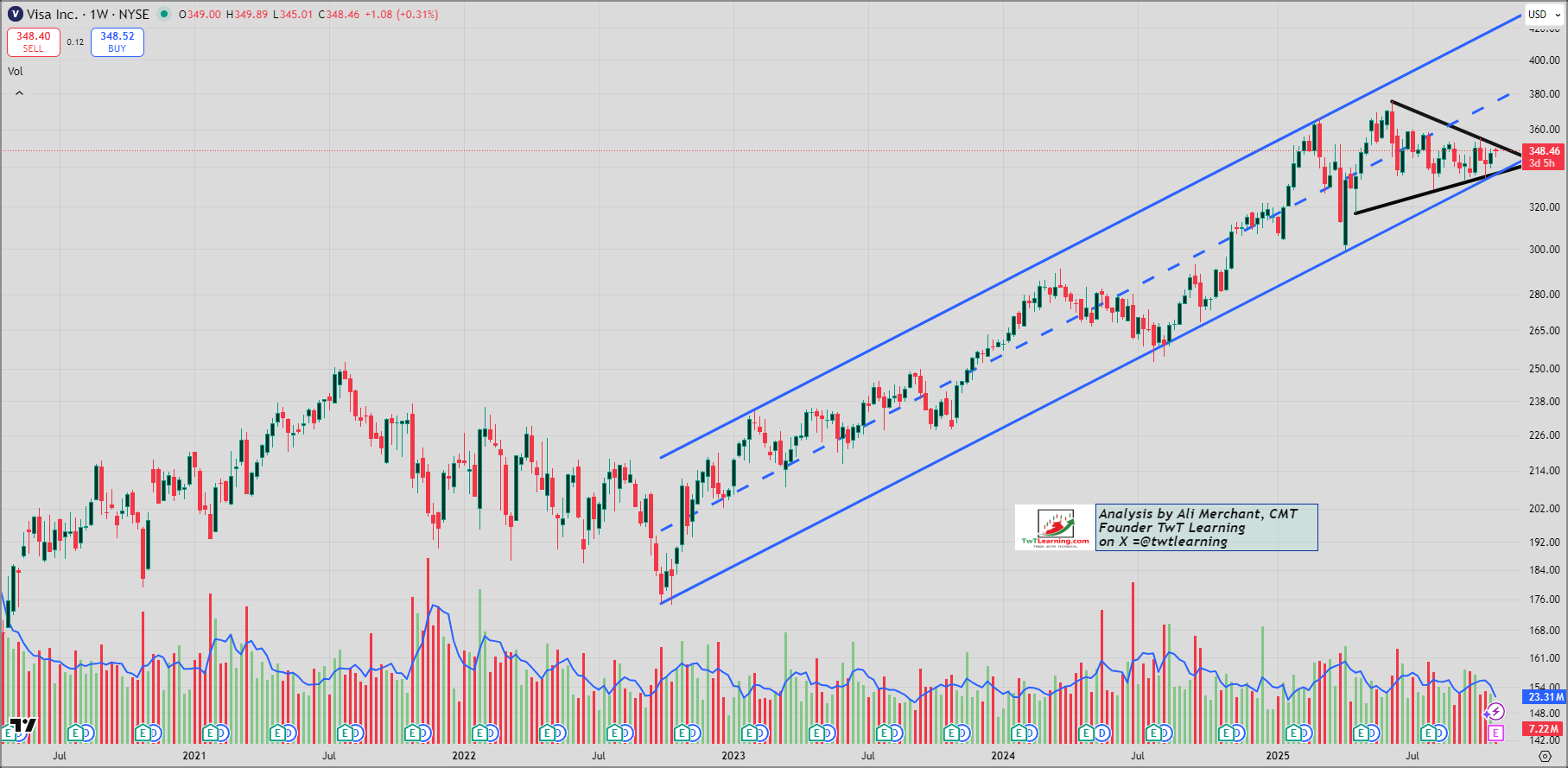Open earnings marker beside Jul 2021 label
This screenshot has height=768, width=1568.
coord(346,733)
